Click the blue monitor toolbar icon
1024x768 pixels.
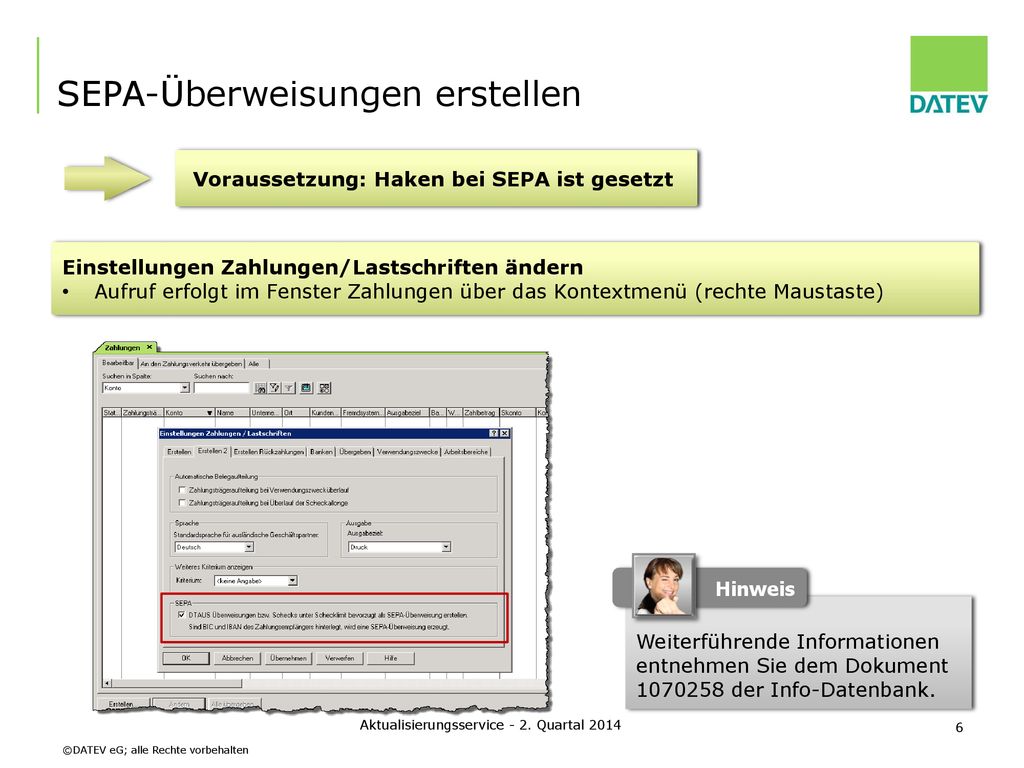pyautogui.click(x=306, y=388)
